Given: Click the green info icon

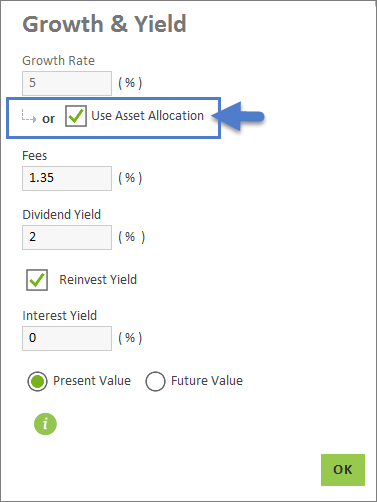Looking at the screenshot, I should (x=45, y=424).
